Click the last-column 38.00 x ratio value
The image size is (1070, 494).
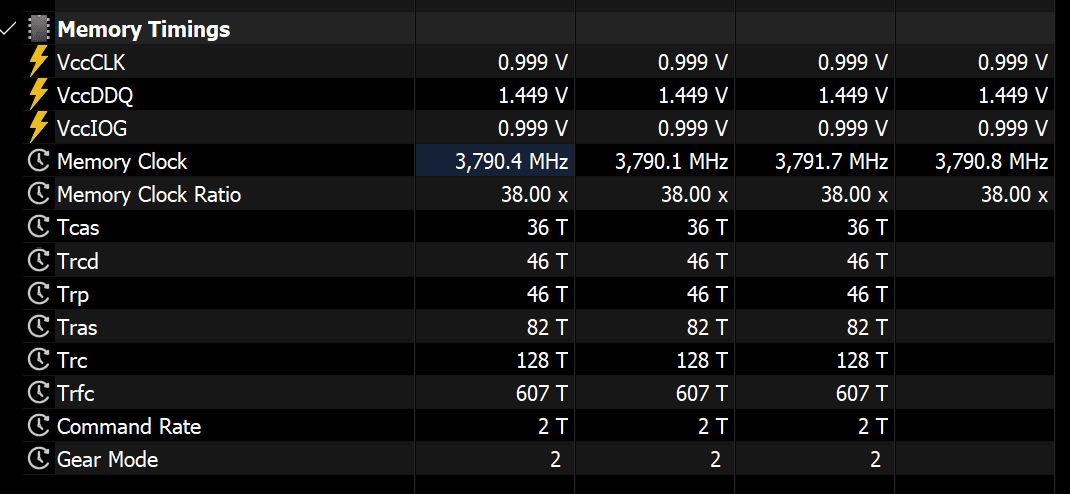[x=1015, y=194]
